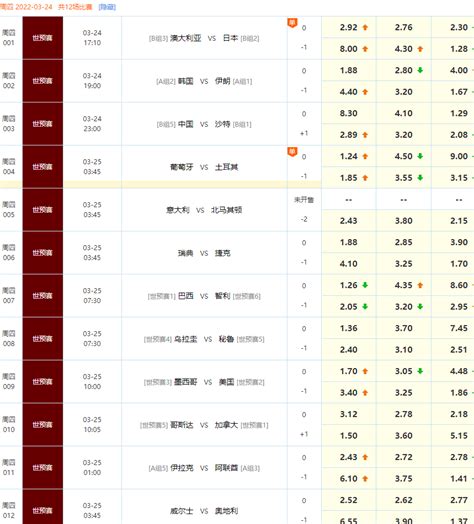This screenshot has width=474, height=524.
Task: Select 4.10 handicap odds for 瑞典 vs 捷克
Action: pos(349,264)
